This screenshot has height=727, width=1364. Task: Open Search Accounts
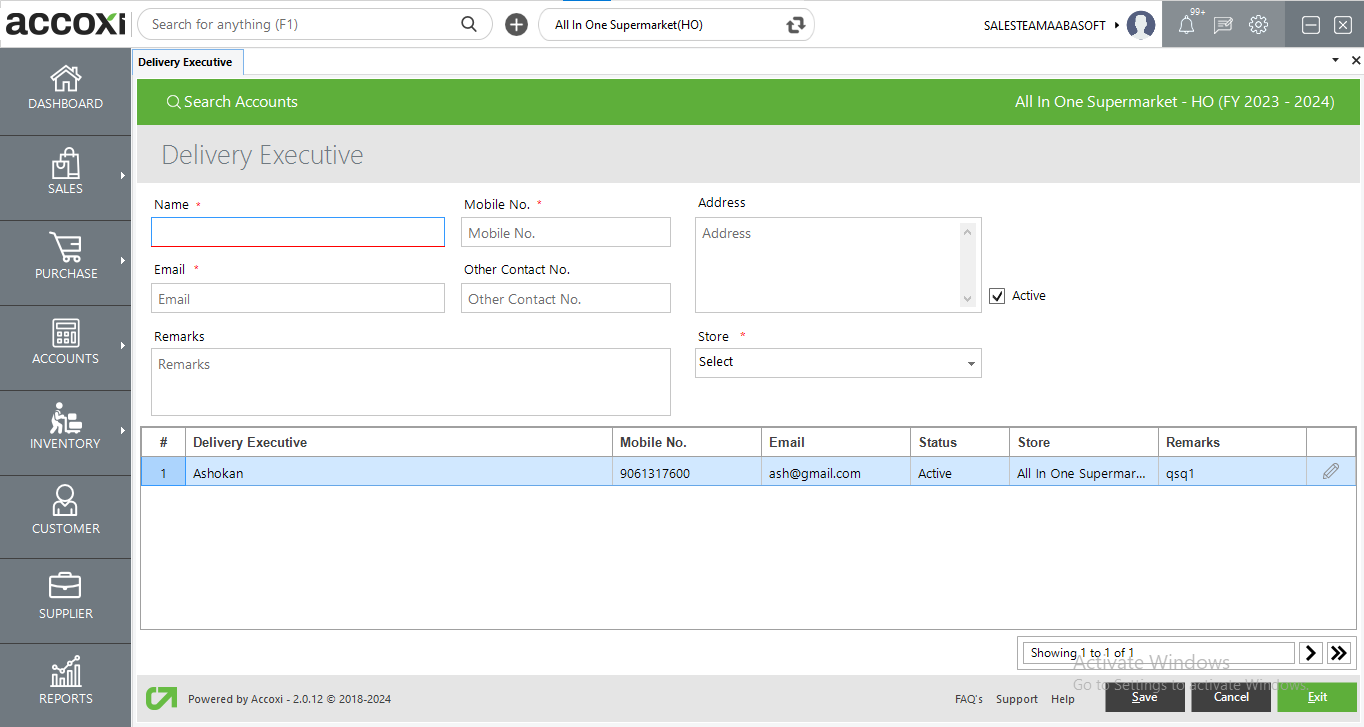tap(232, 101)
